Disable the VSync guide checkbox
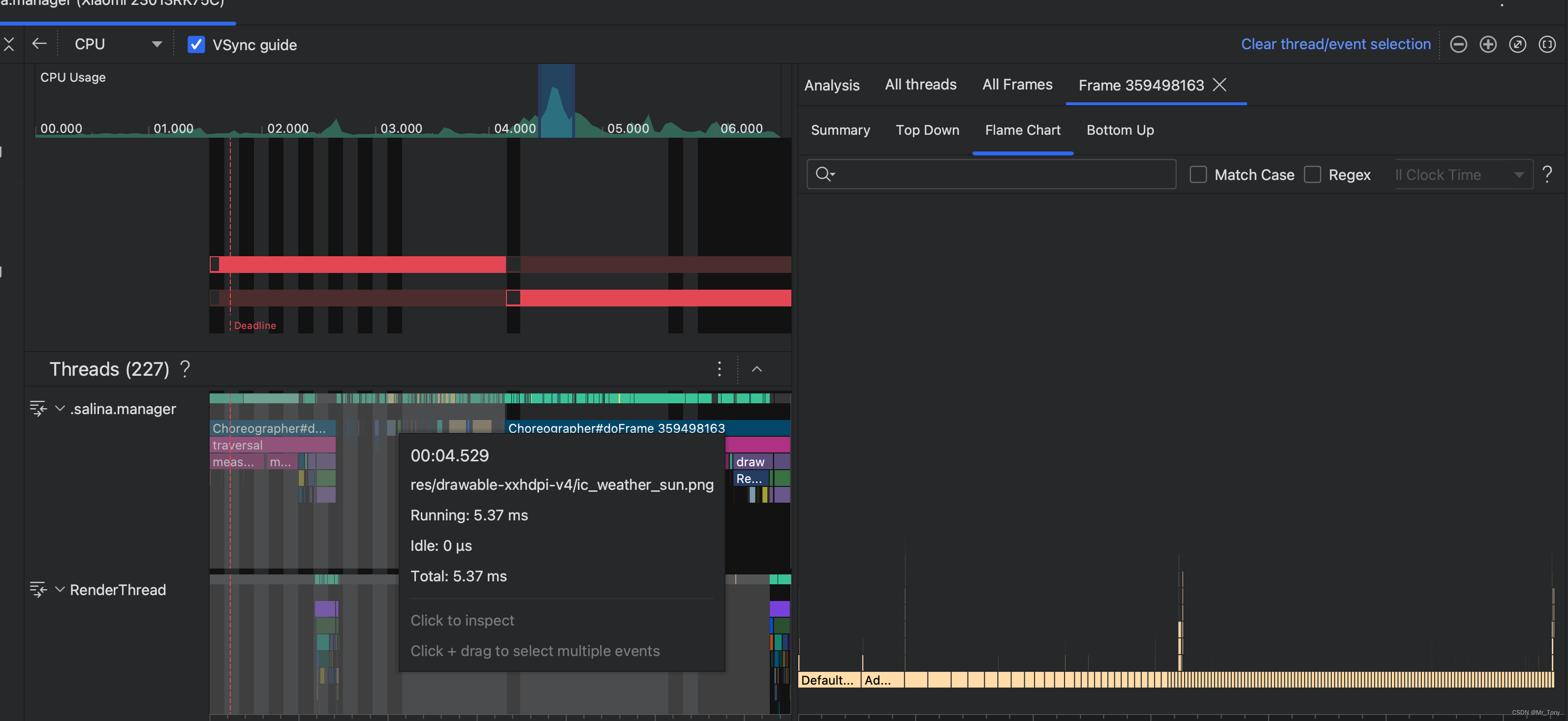Viewport: 1568px width, 721px height. 196,44
